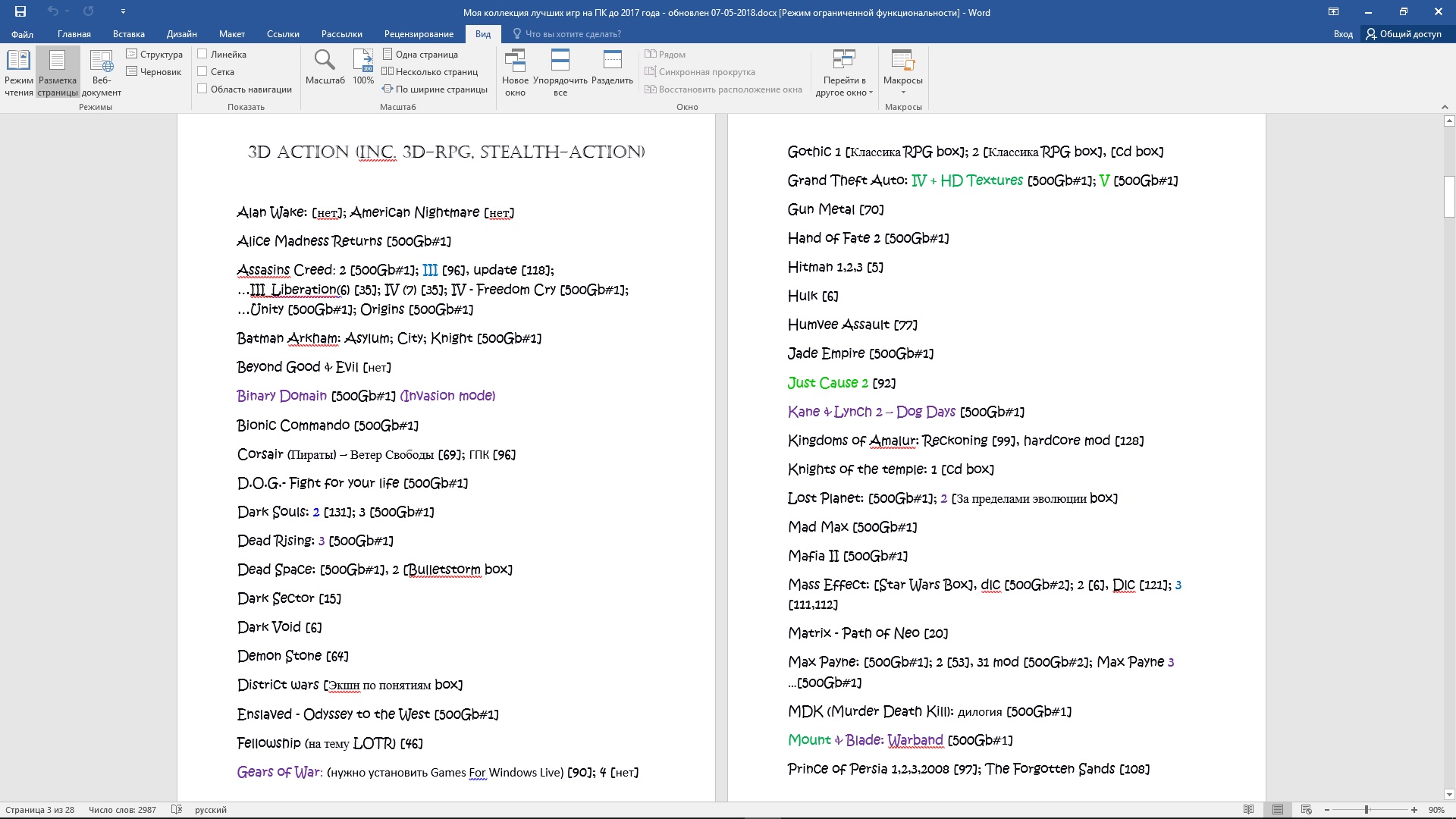Click the Tell me search box
Image resolution: width=1456 pixels, height=819 pixels.
573,33
